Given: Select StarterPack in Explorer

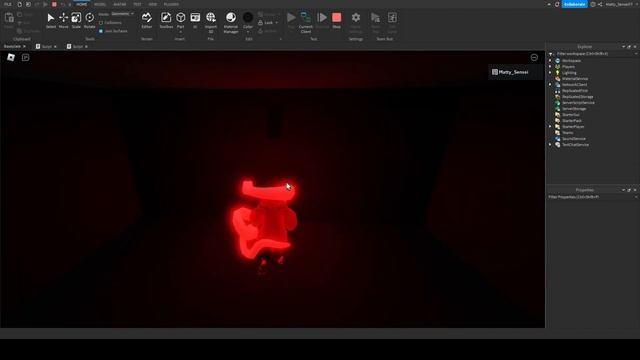Looking at the screenshot, I should [572, 120].
